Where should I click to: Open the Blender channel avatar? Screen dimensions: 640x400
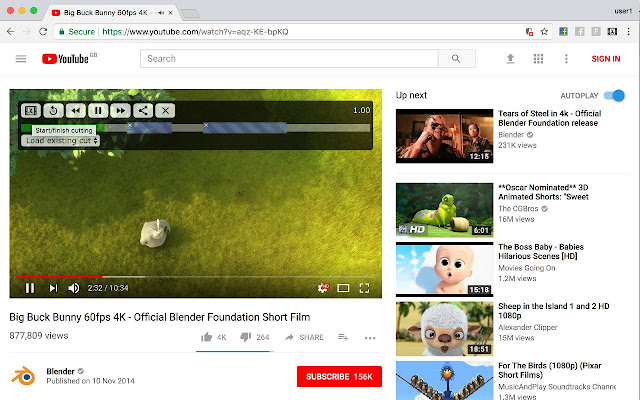[x=24, y=376]
